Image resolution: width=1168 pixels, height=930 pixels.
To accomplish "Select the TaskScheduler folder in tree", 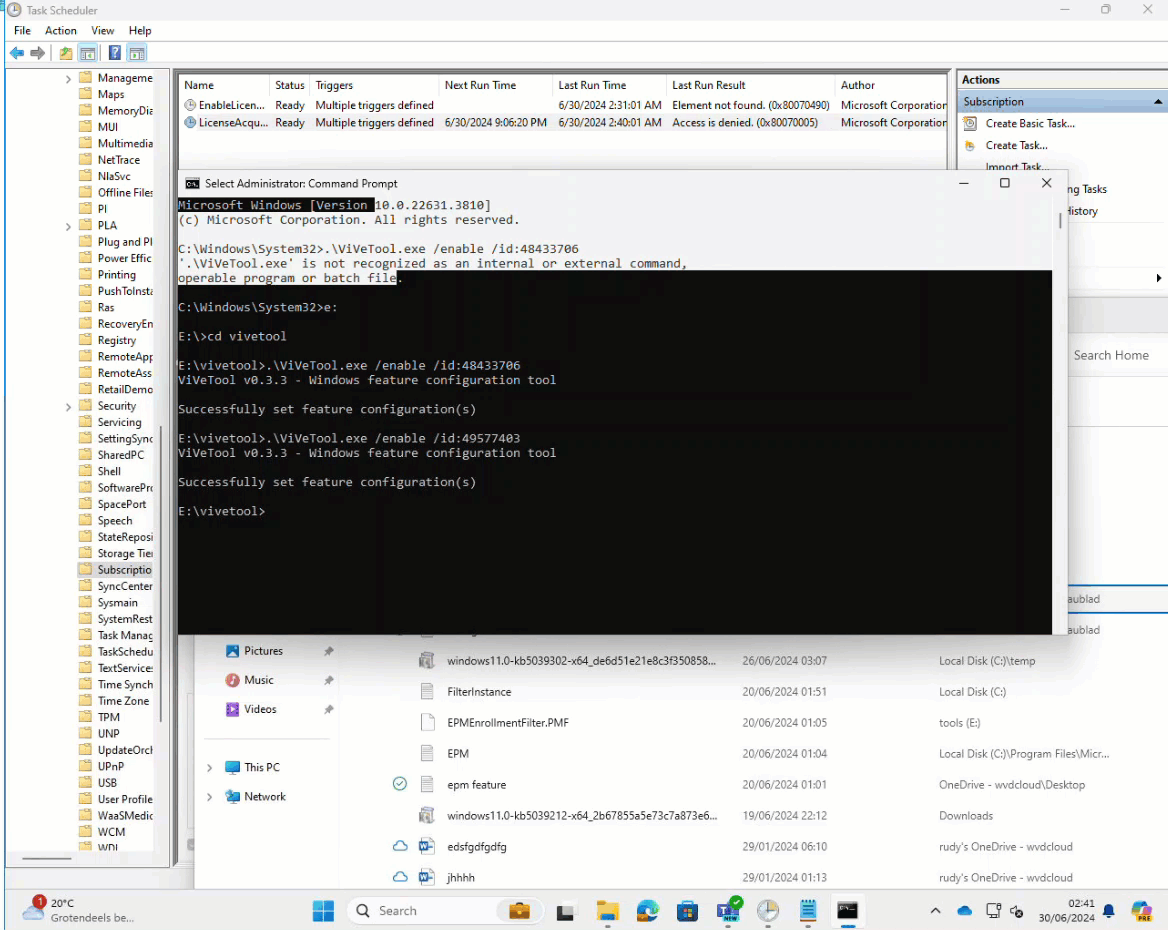I will 115,651.
